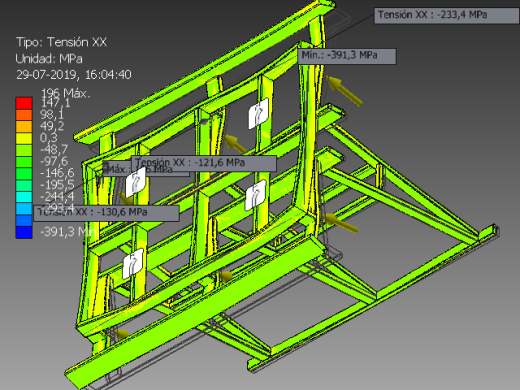Click the red color legend swatch
The height and width of the screenshot is (390, 520).
pyautogui.click(x=24, y=103)
